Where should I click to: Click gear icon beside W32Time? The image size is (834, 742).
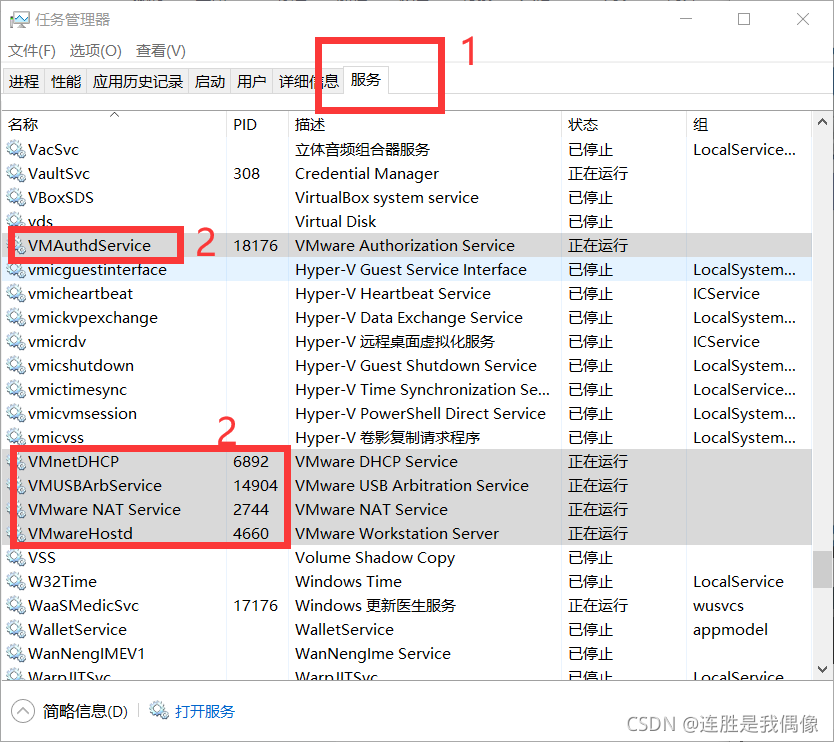click(x=16, y=581)
